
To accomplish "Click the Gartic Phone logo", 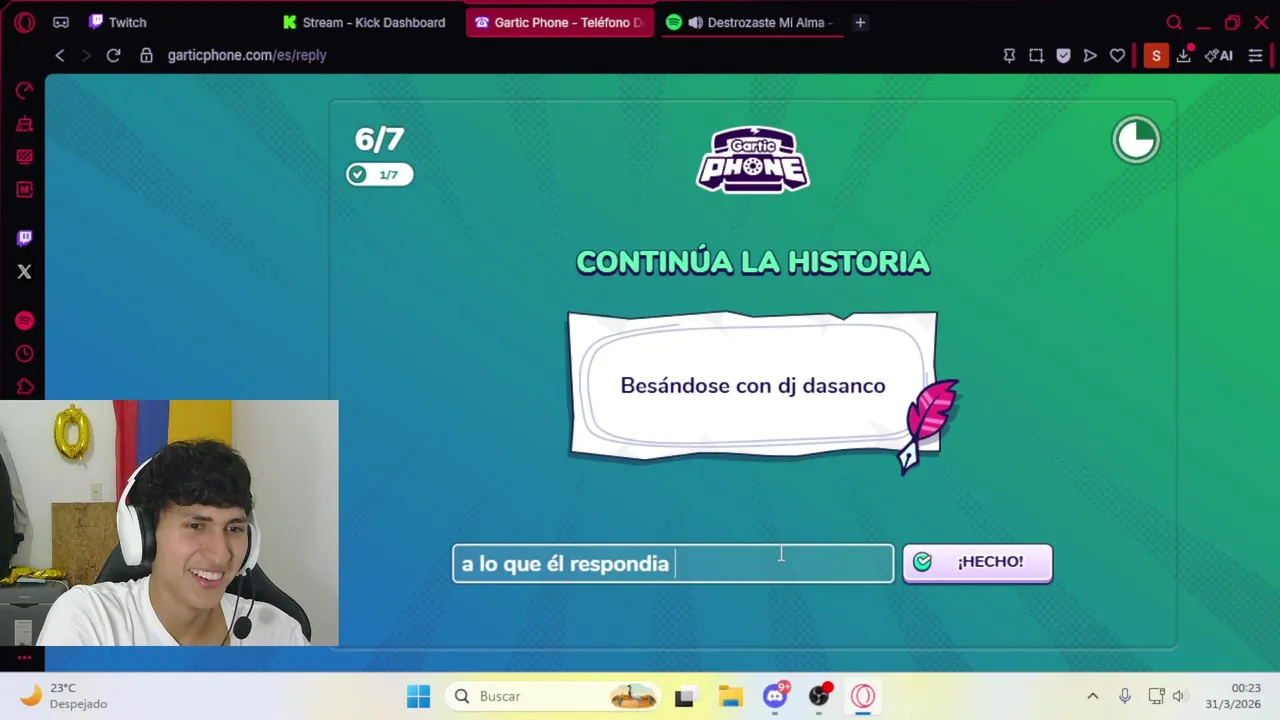I will (753, 159).
